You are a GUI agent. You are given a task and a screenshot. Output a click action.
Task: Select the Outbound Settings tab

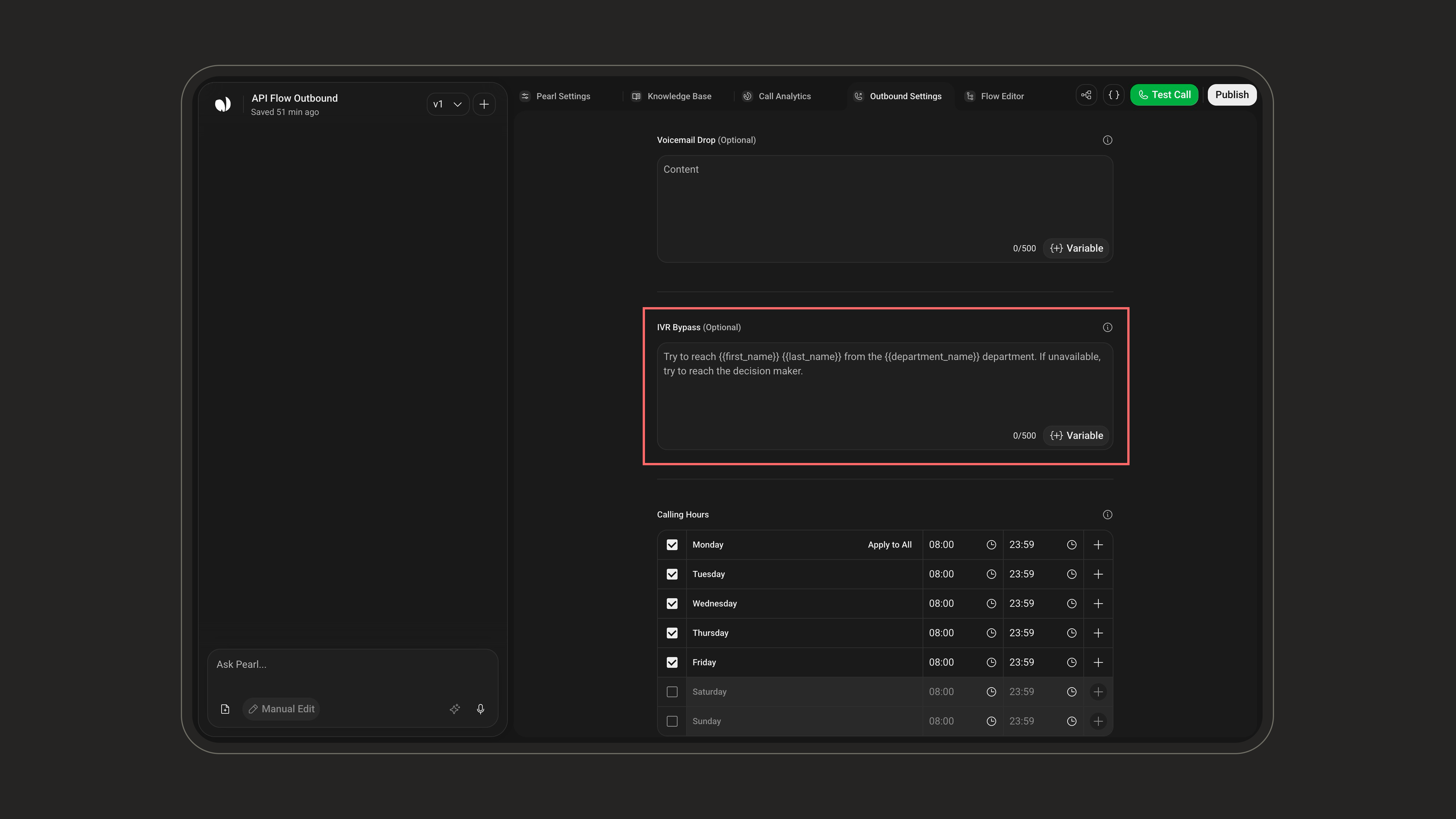click(x=898, y=96)
